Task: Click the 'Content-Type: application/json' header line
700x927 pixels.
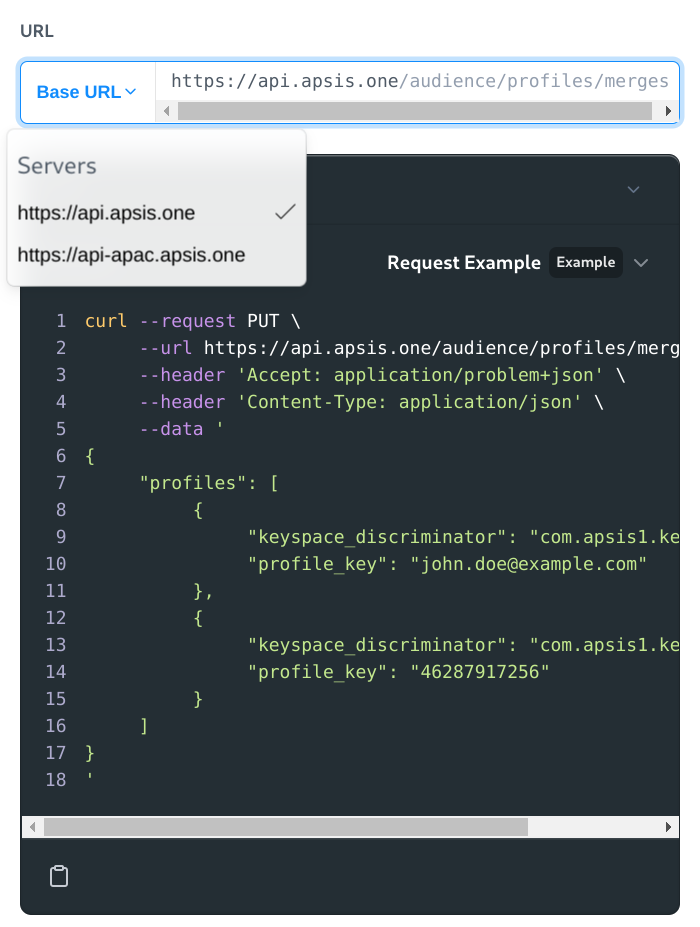Action: (372, 402)
